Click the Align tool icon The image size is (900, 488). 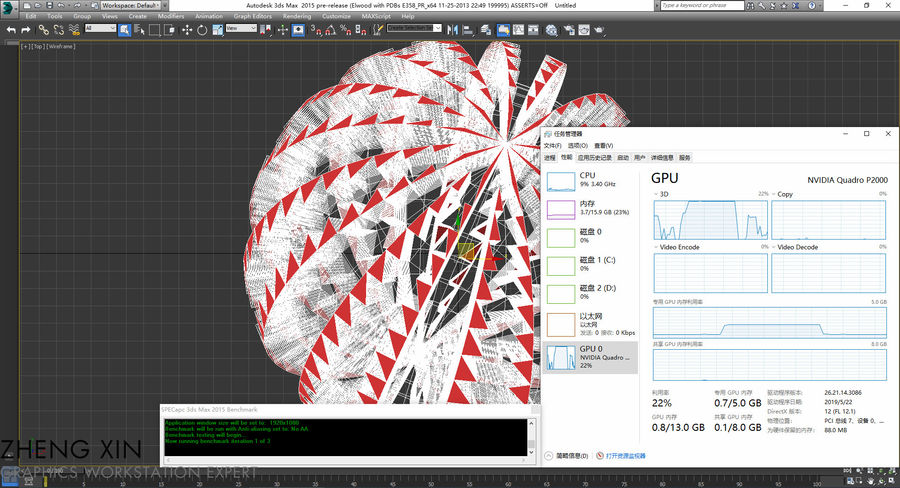tap(468, 30)
